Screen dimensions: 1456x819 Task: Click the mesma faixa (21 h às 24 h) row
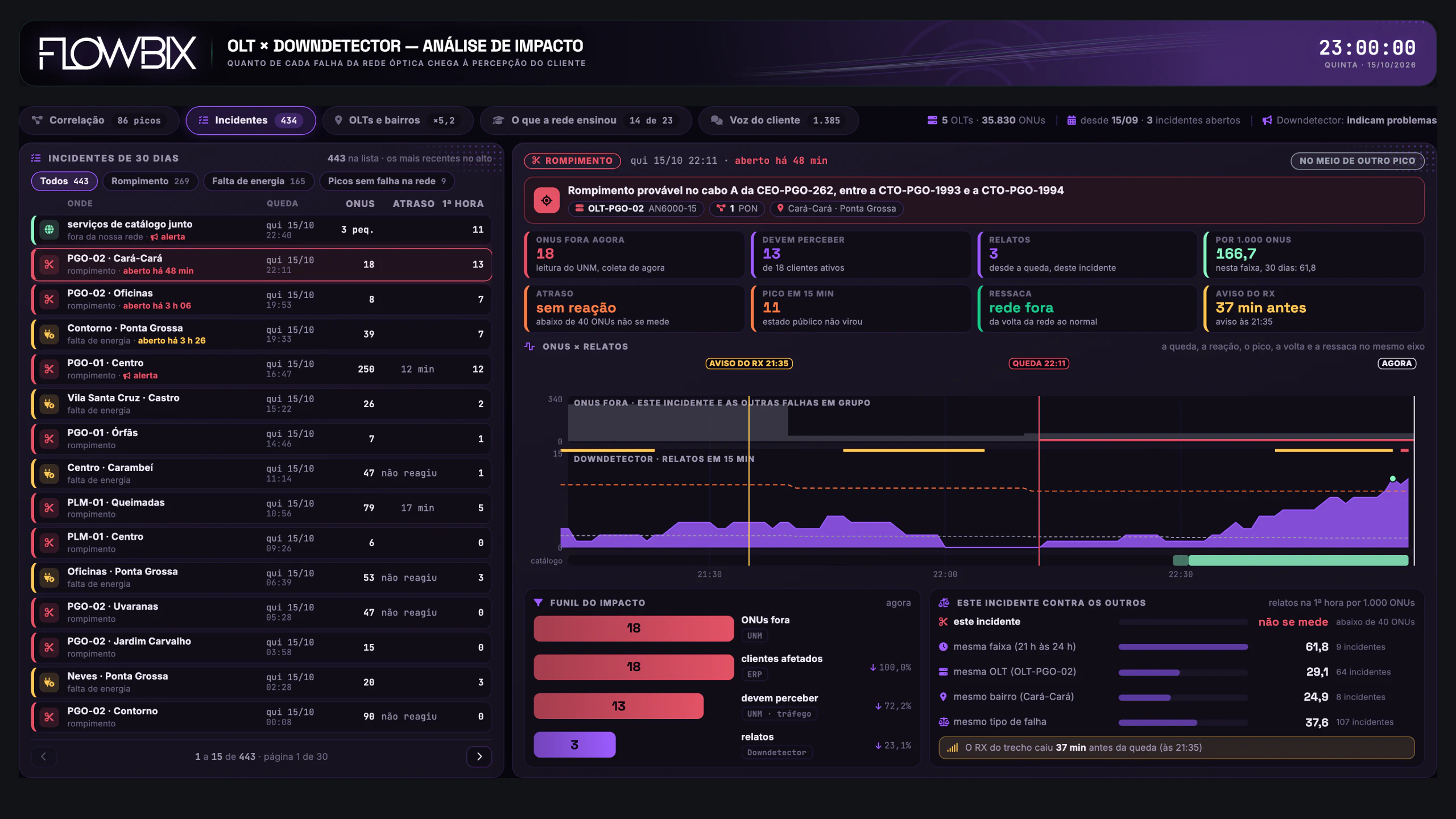pos(1176,647)
